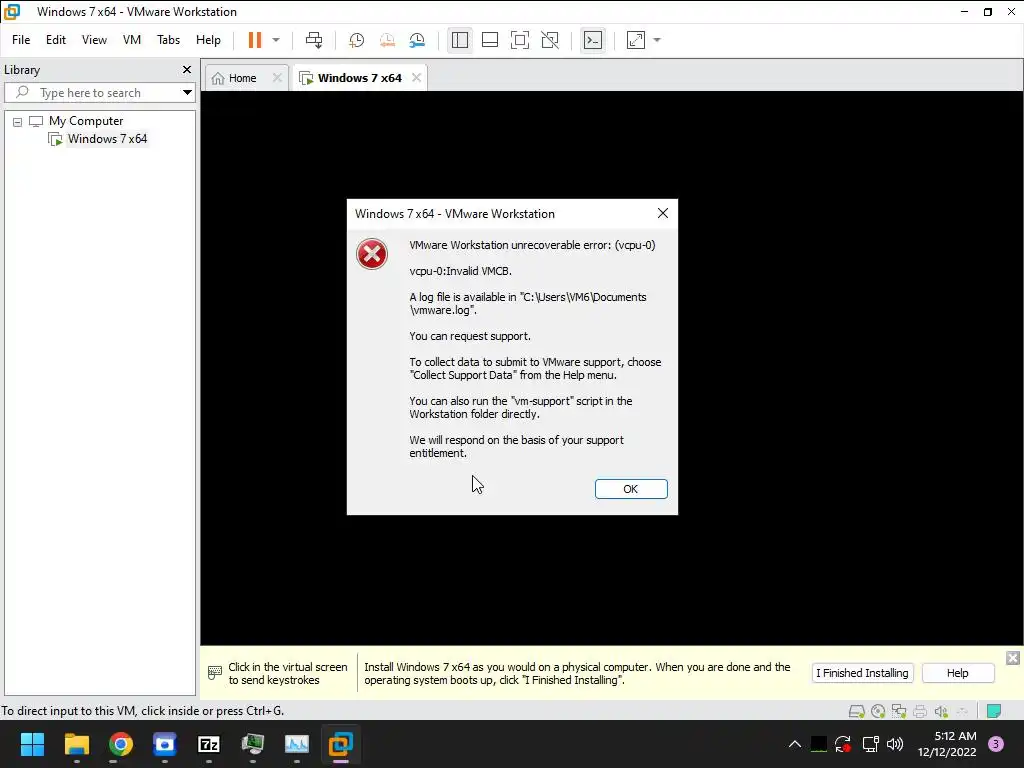Click the USB controller status bar icon
The height and width of the screenshot is (768, 1024).
click(x=962, y=711)
